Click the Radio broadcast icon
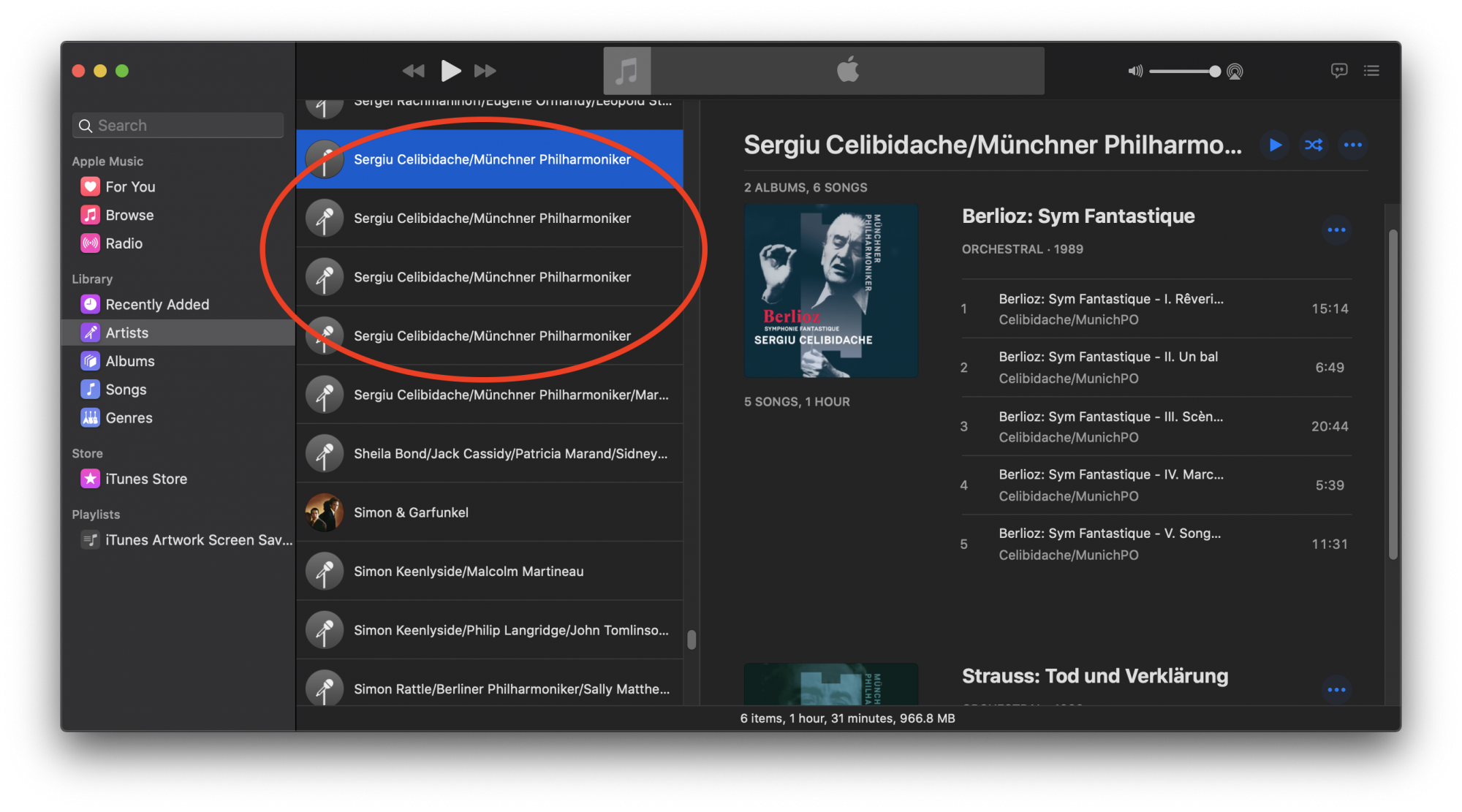 tap(90, 243)
